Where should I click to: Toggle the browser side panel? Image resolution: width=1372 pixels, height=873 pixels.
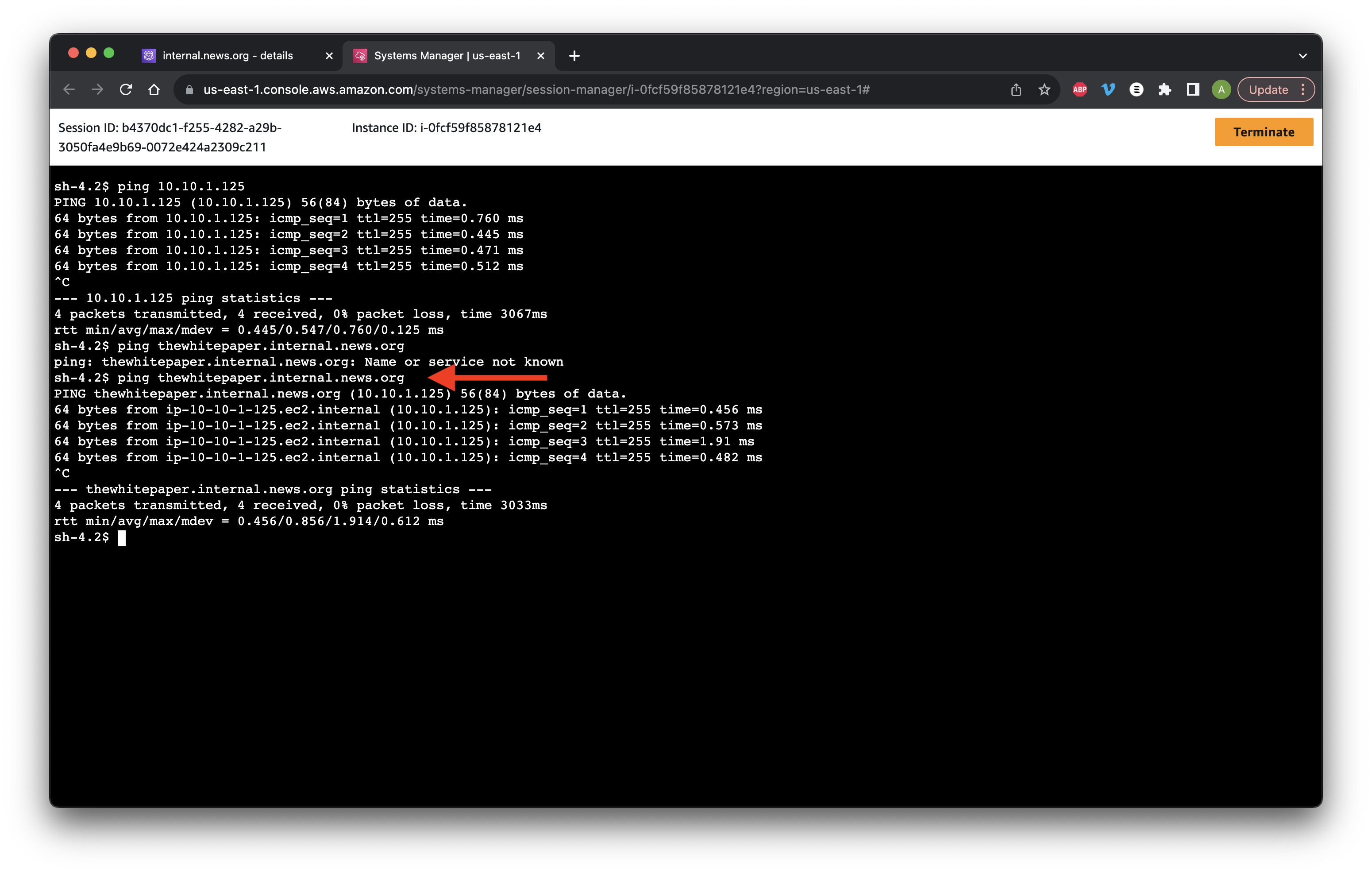pos(1192,89)
